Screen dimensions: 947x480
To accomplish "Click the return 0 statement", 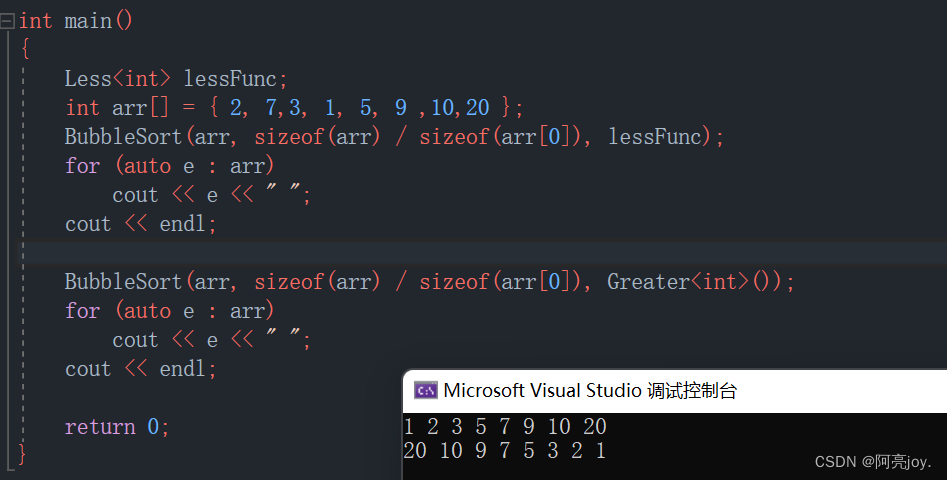I will point(117,427).
